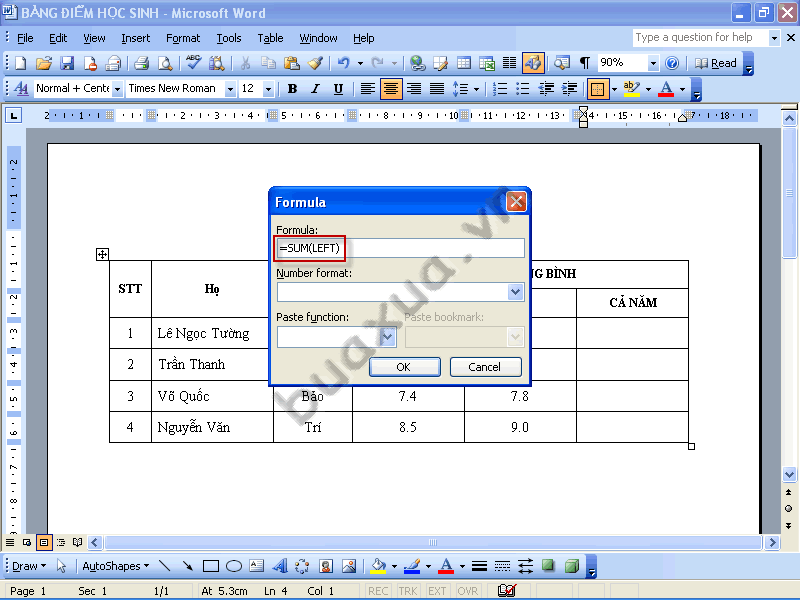Open Paste function dropdown list

[x=388, y=336]
